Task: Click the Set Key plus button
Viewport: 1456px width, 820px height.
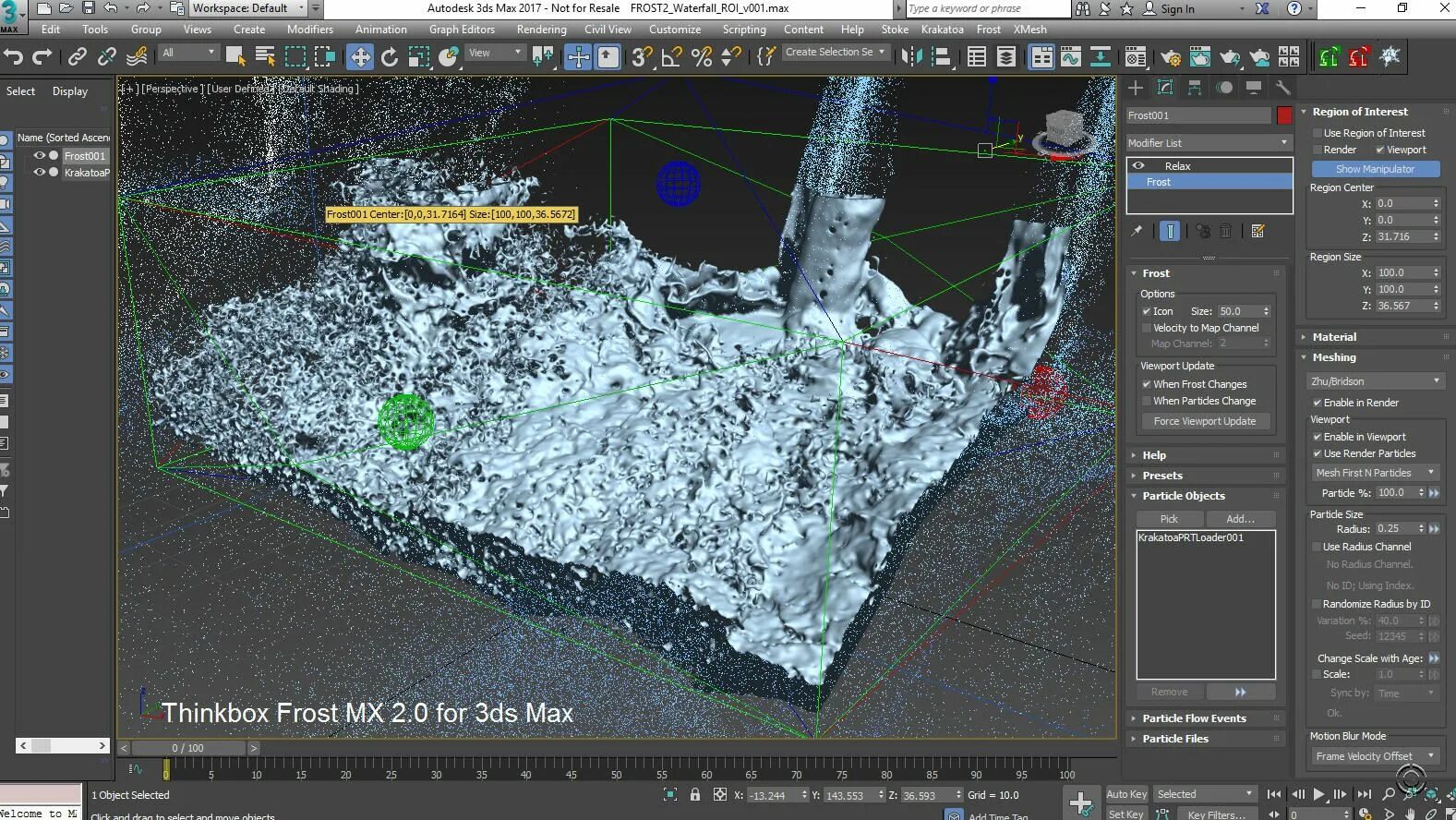Action: (x=1080, y=802)
